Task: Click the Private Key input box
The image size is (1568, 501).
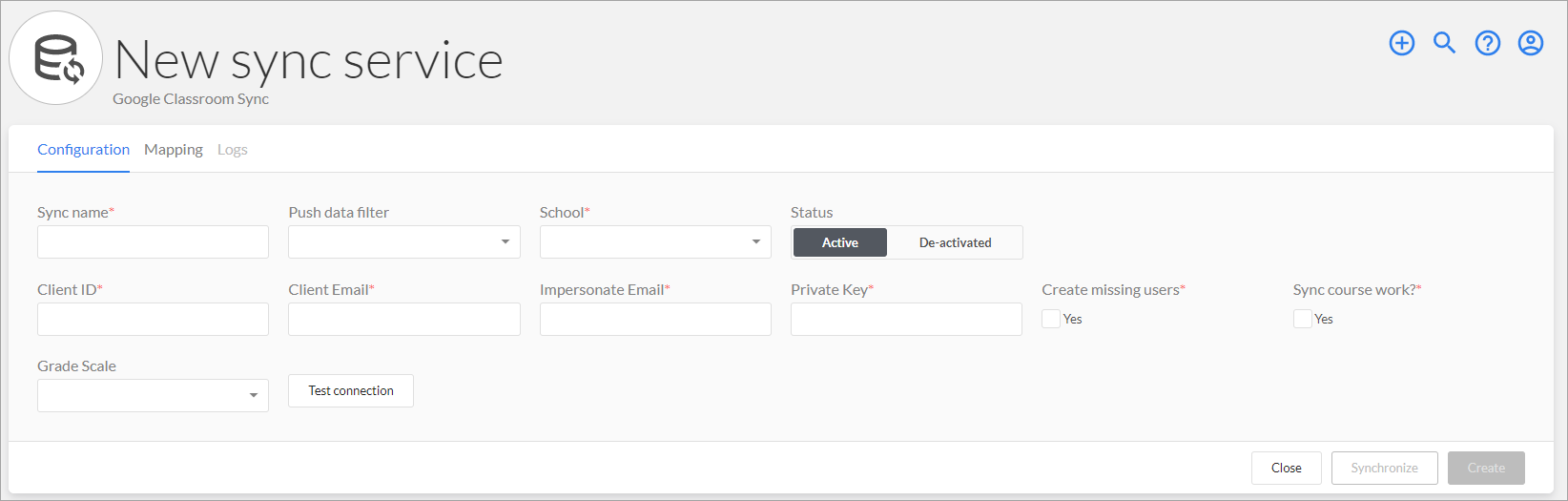Action: [906, 319]
